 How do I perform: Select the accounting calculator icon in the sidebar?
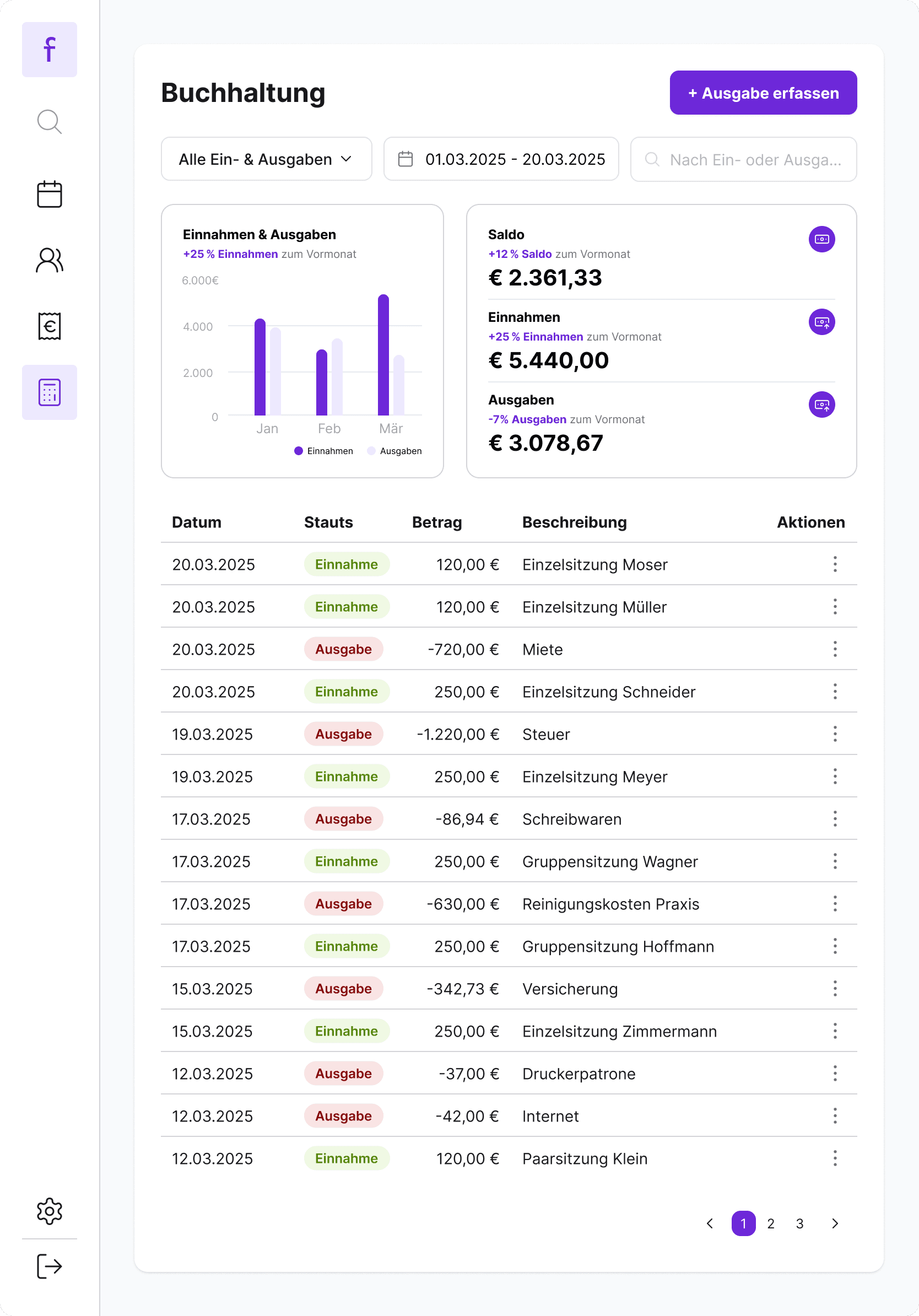[x=49, y=392]
